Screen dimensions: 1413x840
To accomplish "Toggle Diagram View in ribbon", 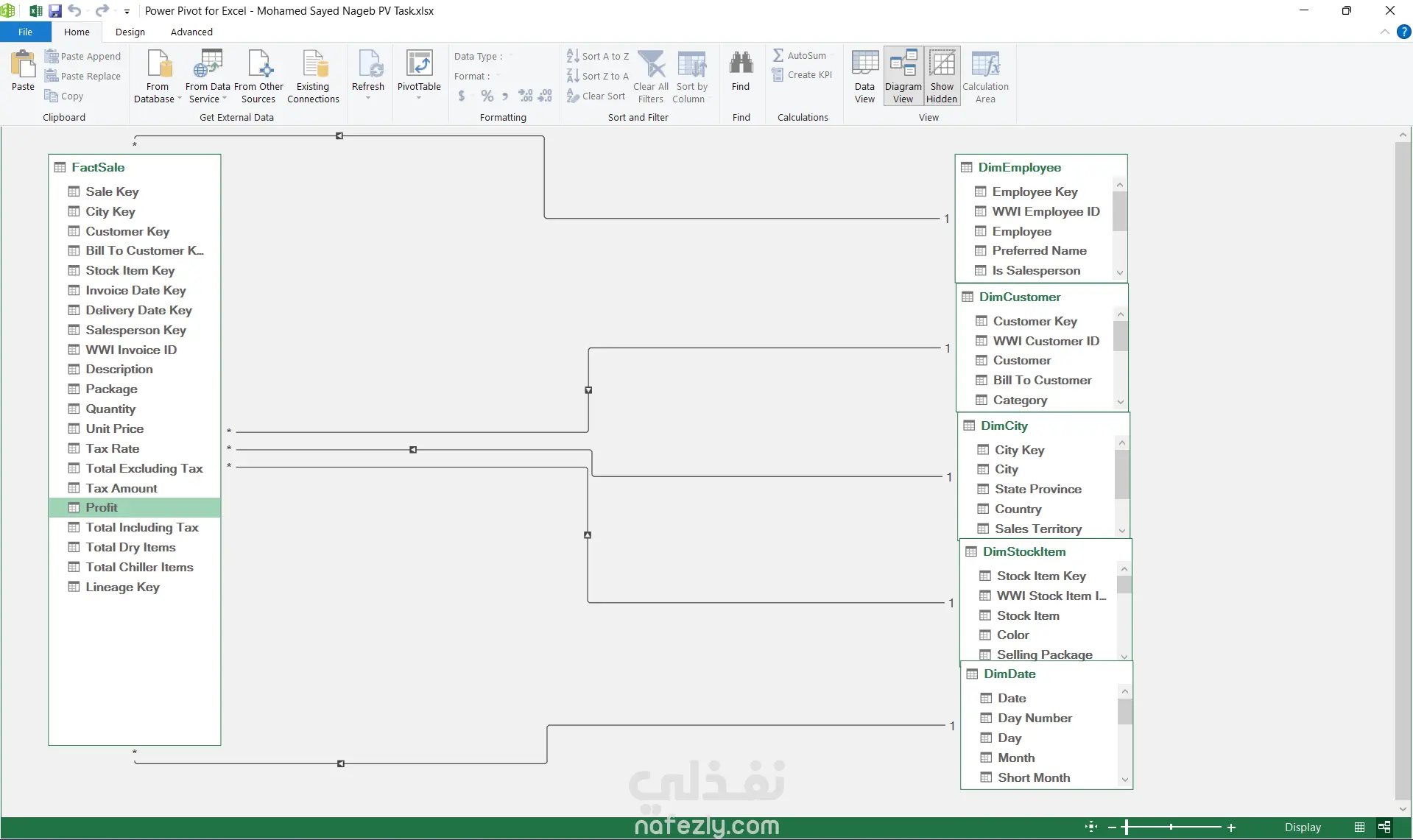I will tap(903, 77).
